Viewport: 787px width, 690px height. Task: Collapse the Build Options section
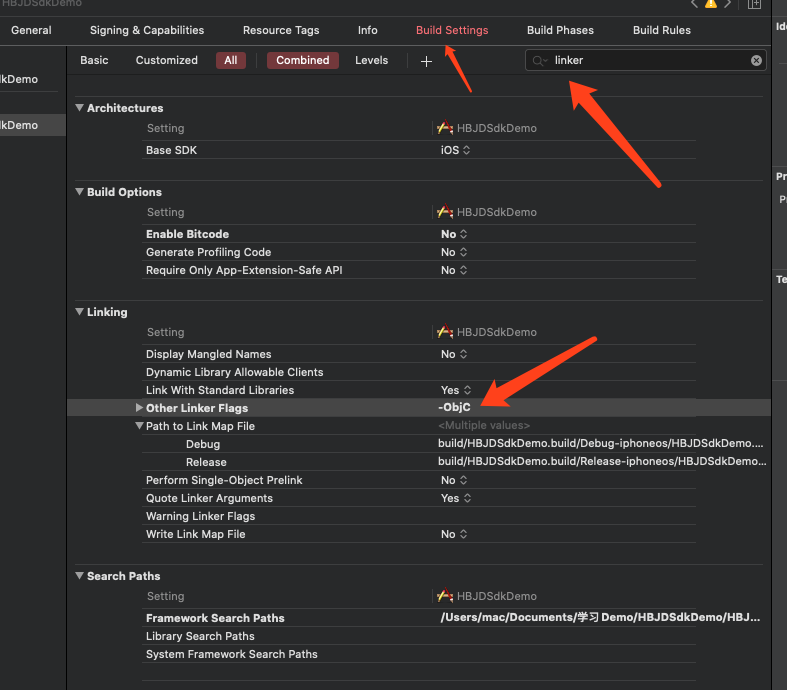click(79, 191)
